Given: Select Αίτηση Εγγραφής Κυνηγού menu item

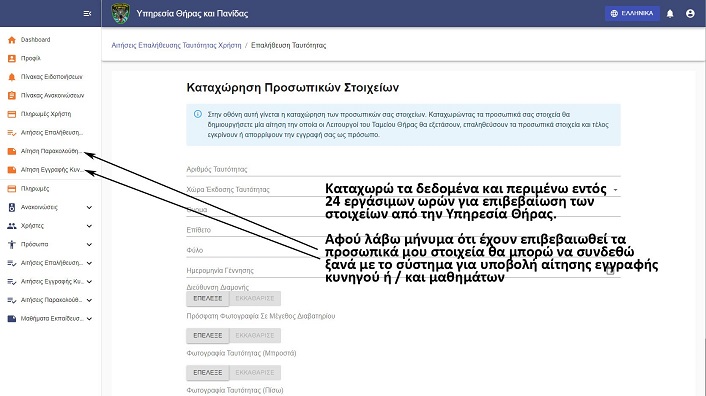Looking at the screenshot, I should coord(50,170).
